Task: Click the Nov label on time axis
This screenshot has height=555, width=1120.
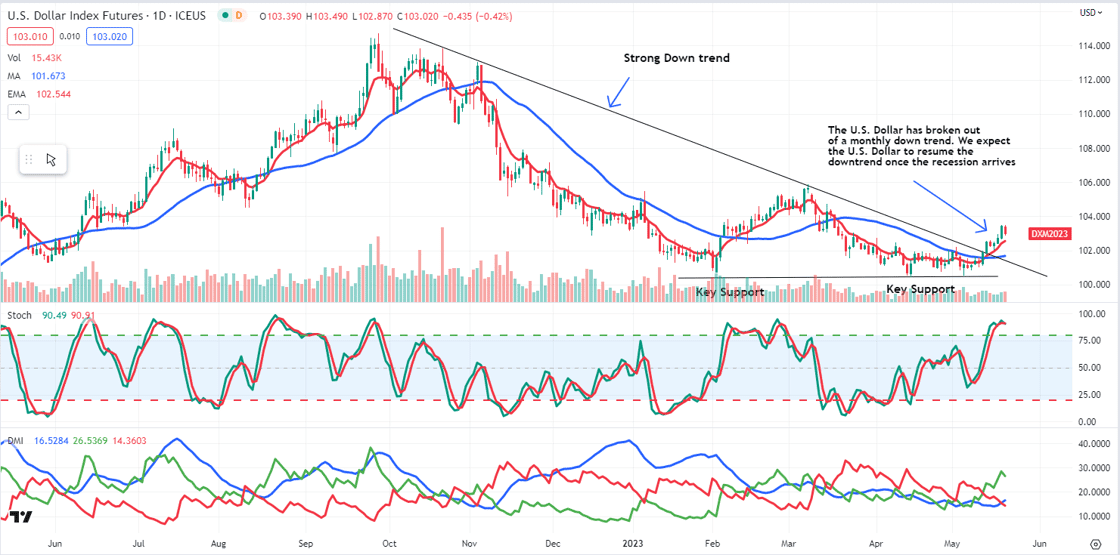Action: click(469, 542)
